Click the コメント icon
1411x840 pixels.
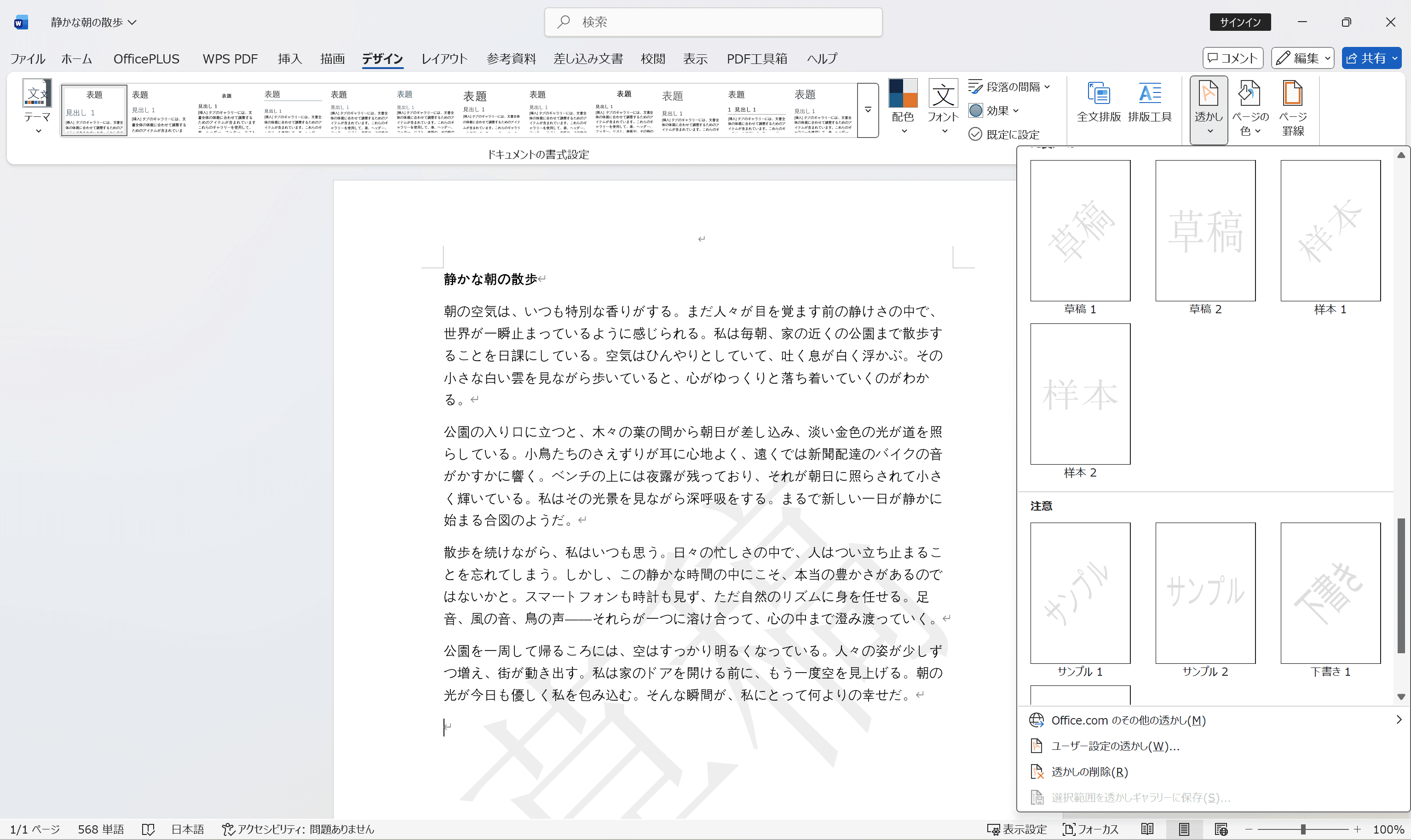click(1232, 58)
